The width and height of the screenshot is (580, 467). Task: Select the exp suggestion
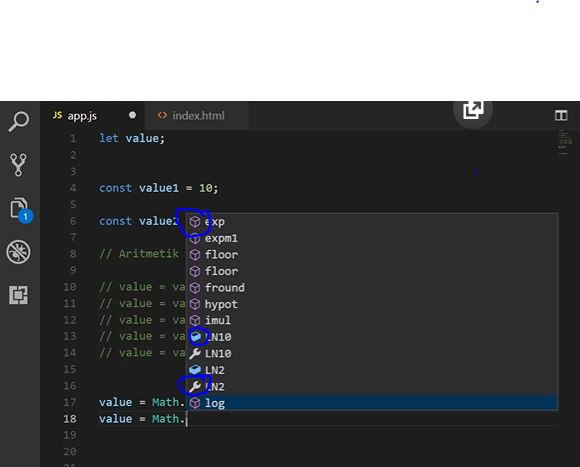pyautogui.click(x=372, y=222)
